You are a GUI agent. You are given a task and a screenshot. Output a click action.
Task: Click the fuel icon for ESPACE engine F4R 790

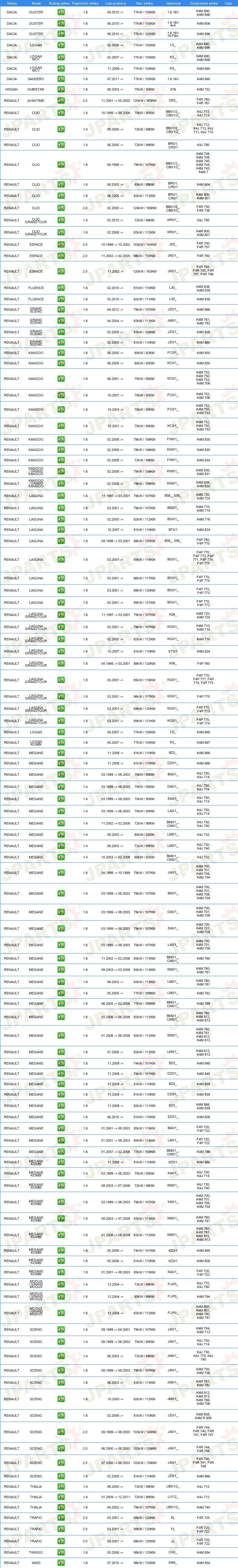coord(61,256)
